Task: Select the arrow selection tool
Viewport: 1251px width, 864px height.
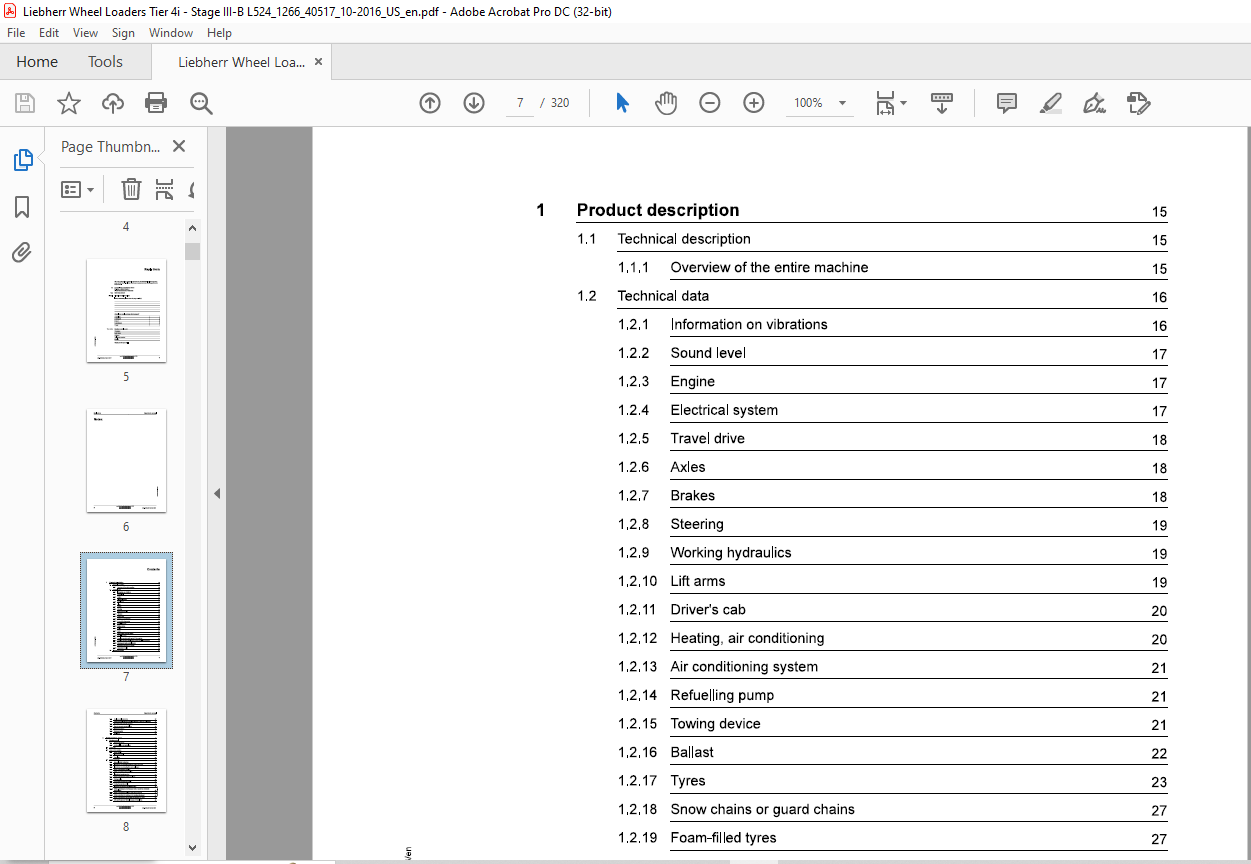Action: (x=622, y=103)
